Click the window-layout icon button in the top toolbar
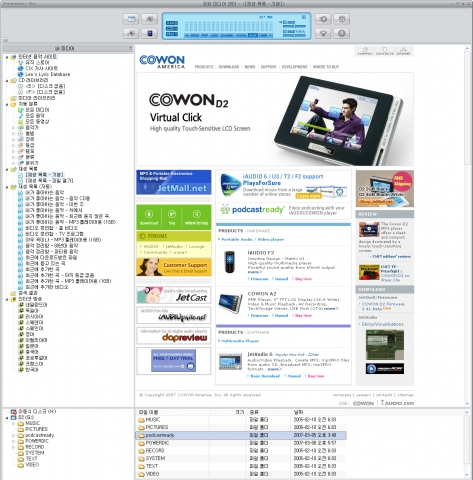The image size is (473, 480). pyautogui.click(x=131, y=19)
